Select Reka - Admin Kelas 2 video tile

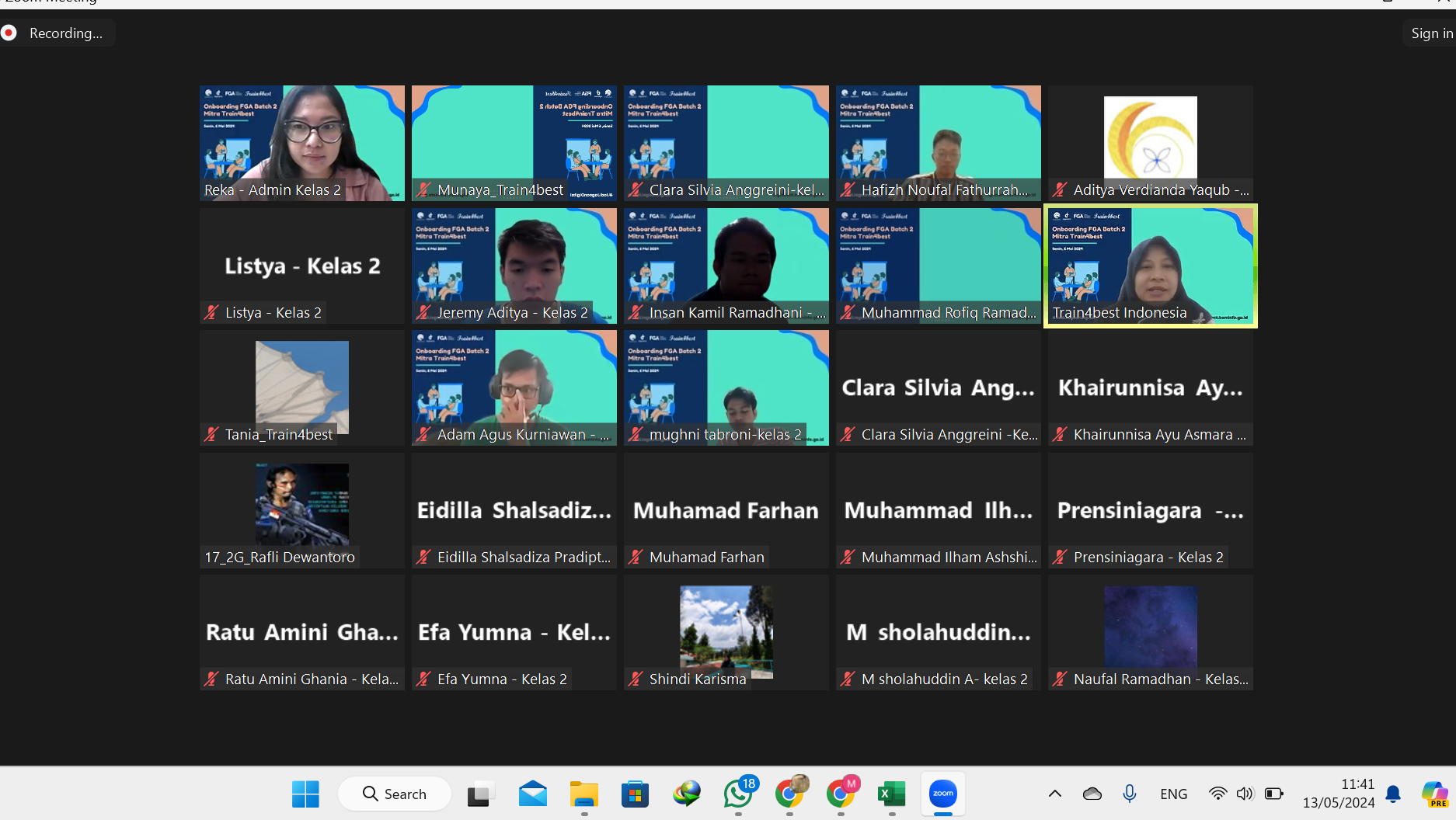301,142
